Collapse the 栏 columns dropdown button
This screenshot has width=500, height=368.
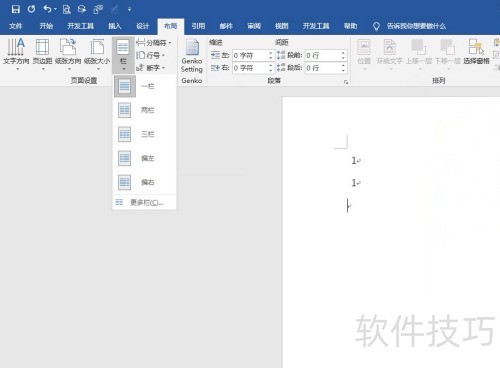123,55
